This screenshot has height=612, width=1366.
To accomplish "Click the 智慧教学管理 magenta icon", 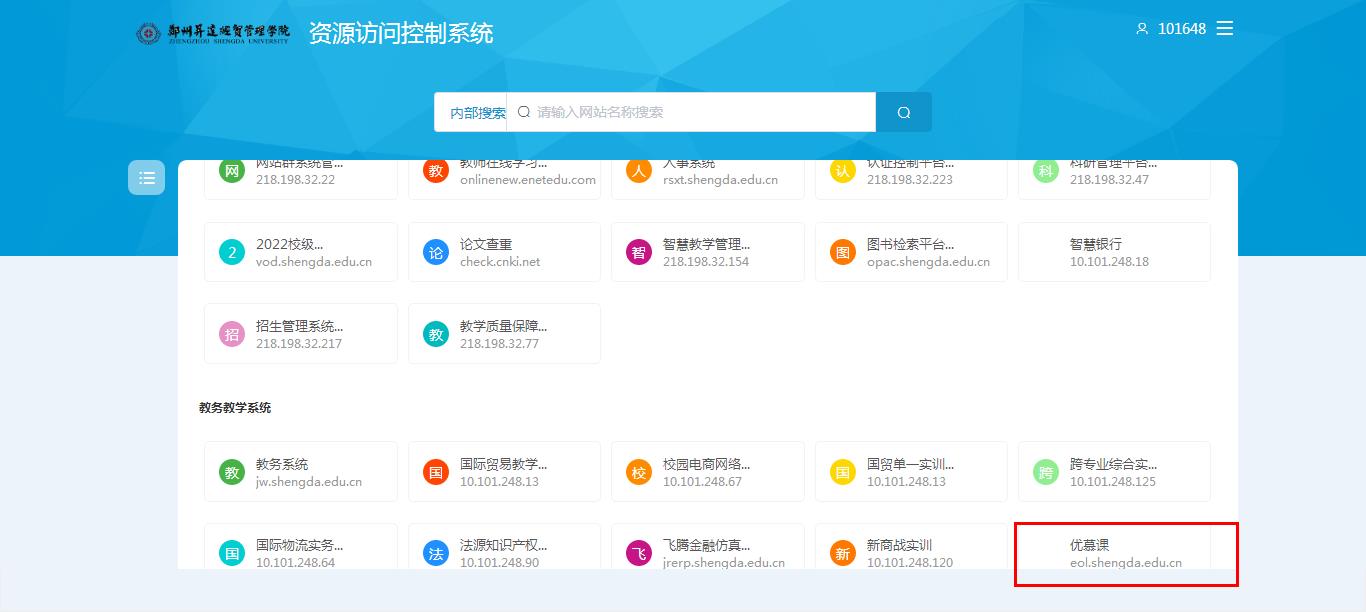I will 639,253.
